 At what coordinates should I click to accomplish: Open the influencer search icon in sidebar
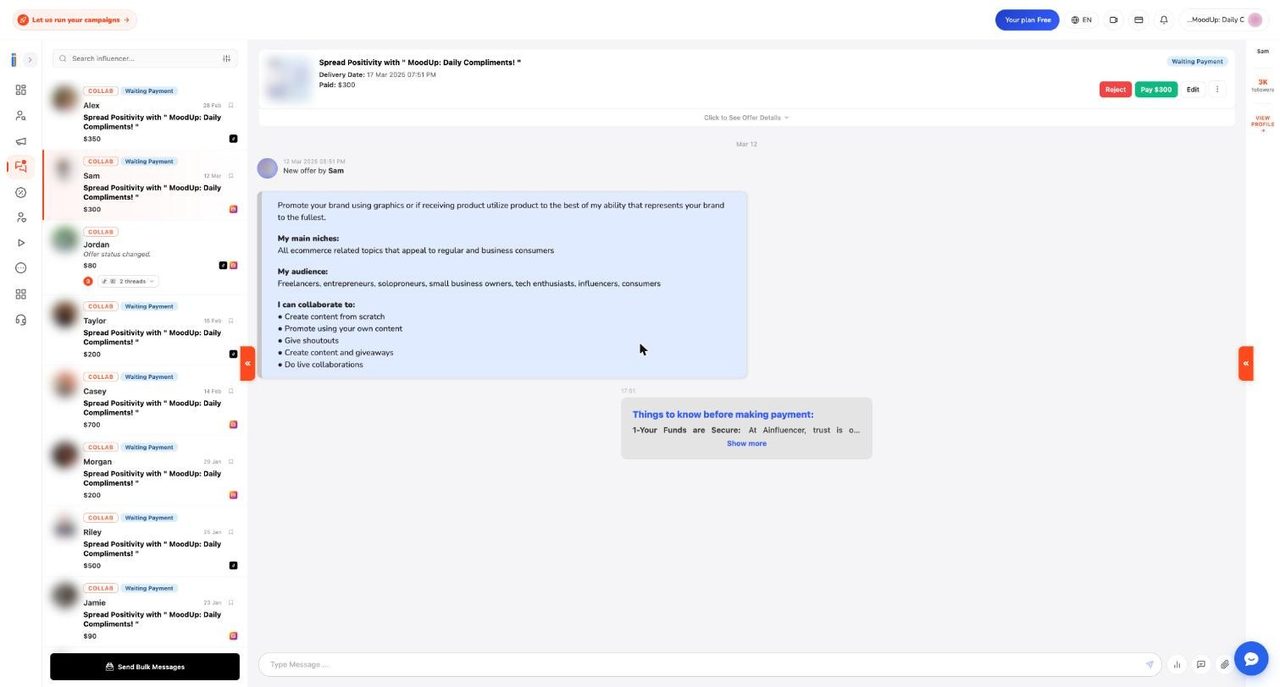point(21,116)
